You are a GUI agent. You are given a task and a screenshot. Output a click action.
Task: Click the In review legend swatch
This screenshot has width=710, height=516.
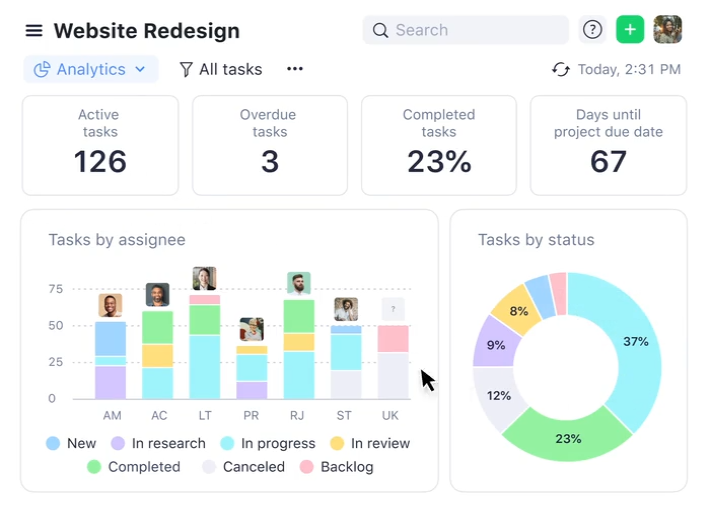pyautogui.click(x=337, y=443)
